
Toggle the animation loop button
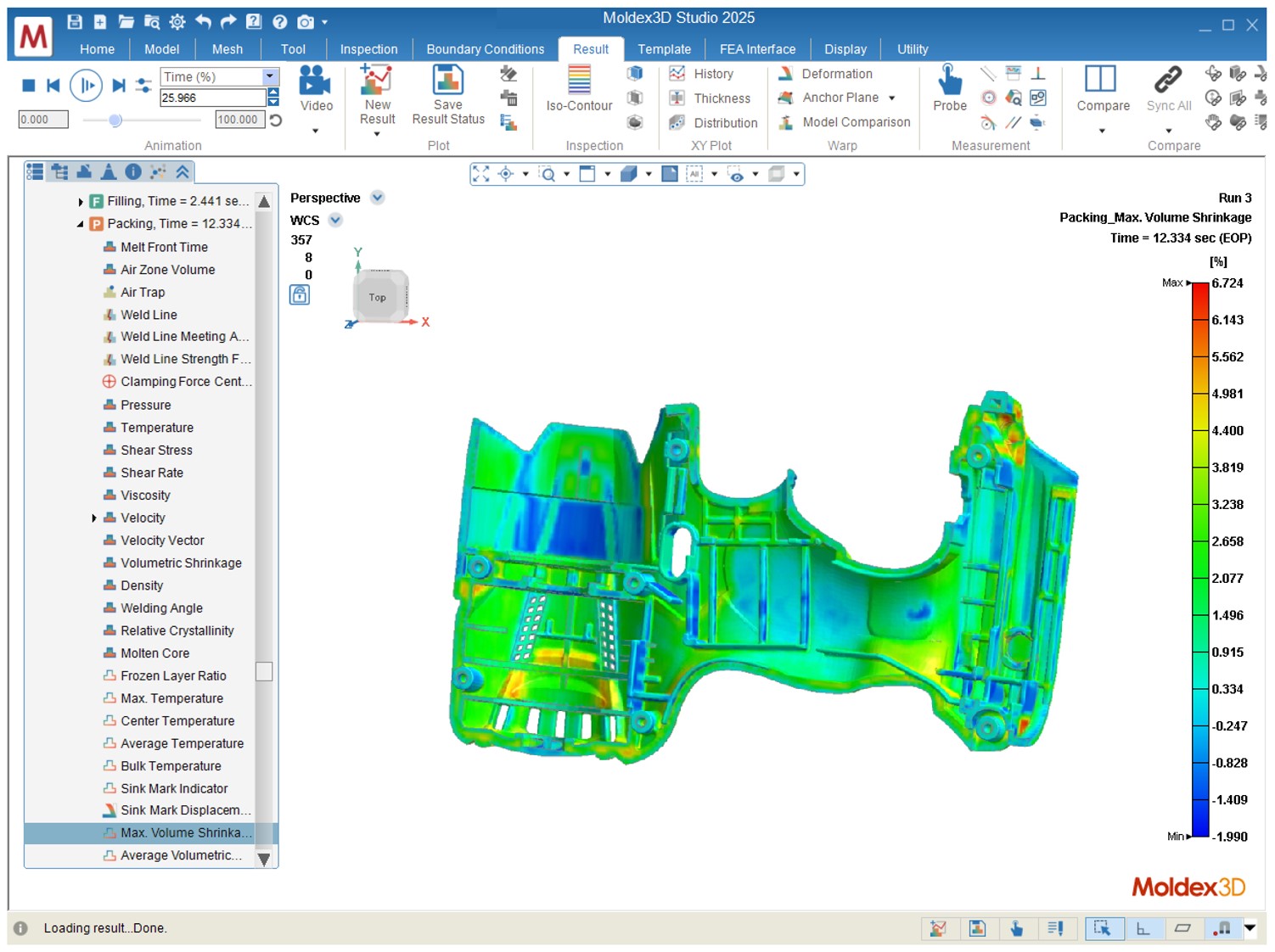coord(276,120)
